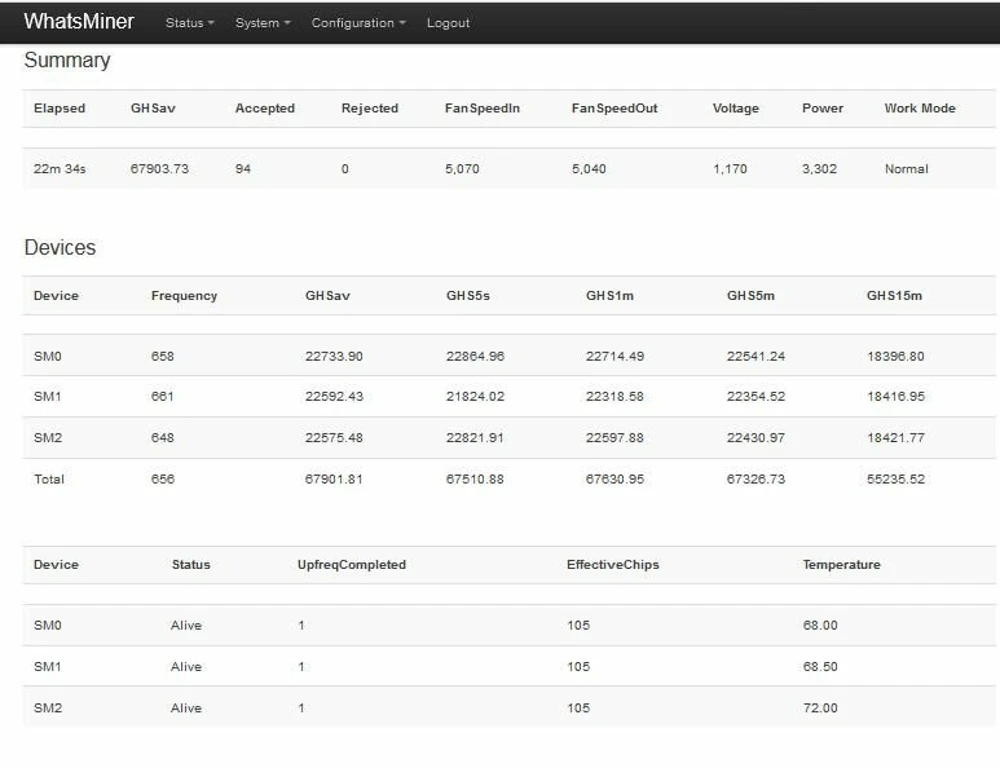1000x768 pixels.
Task: Select SM2 GHS5m value 22430.97
Action: [756, 438]
